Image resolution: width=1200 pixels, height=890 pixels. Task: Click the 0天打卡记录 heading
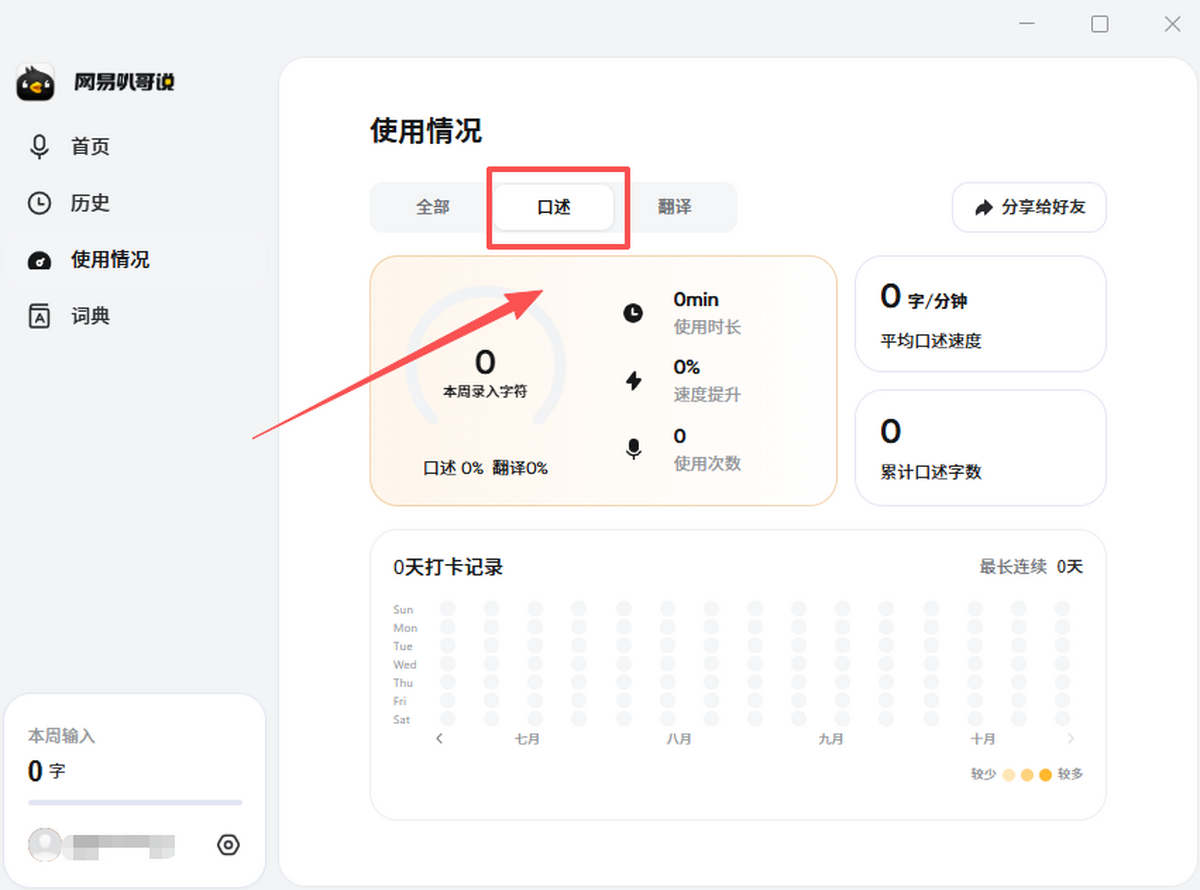(448, 567)
